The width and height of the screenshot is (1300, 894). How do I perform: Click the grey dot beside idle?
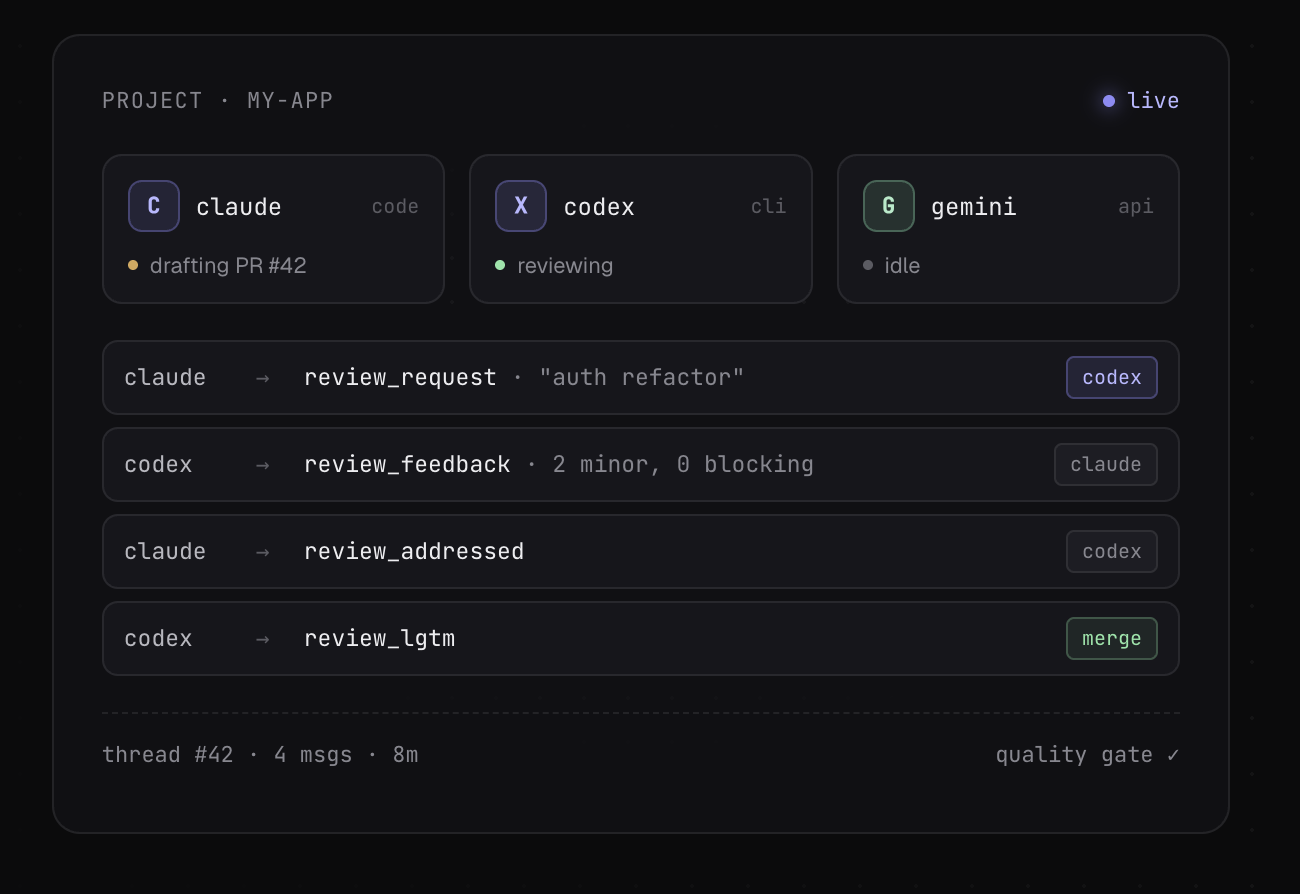(868, 265)
